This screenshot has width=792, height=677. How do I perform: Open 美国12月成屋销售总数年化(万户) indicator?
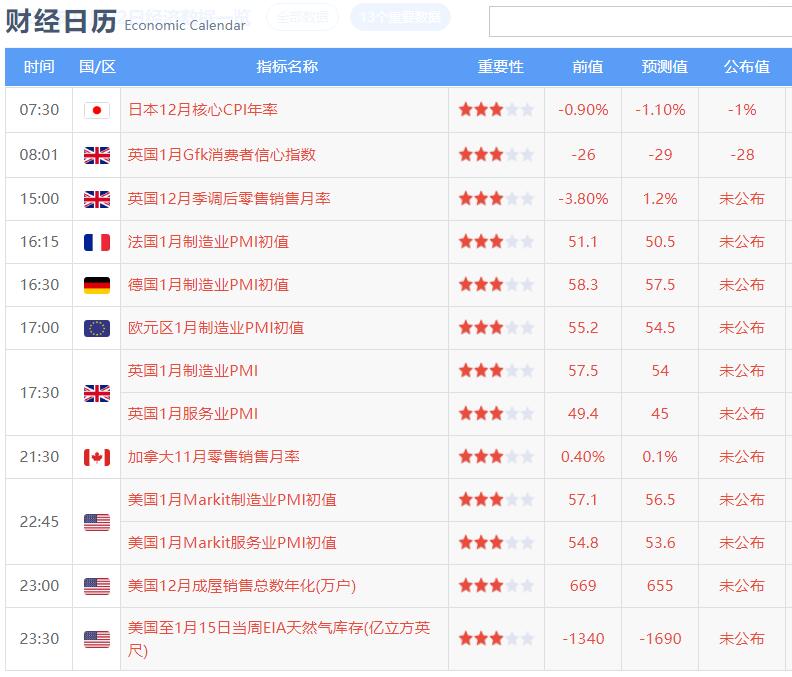click(x=242, y=586)
